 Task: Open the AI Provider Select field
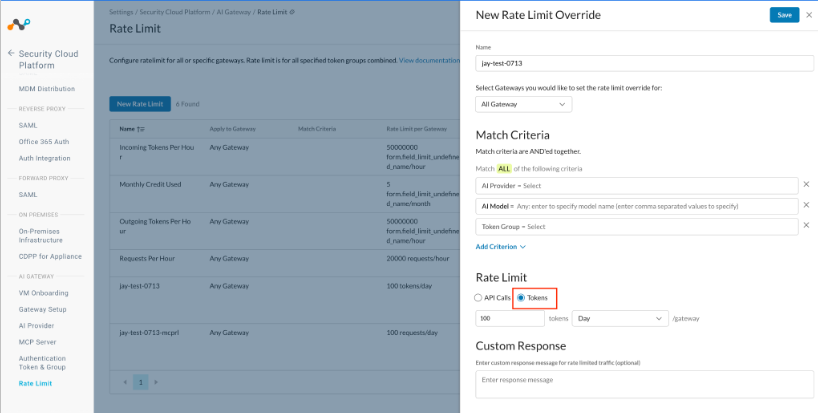click(x=636, y=186)
